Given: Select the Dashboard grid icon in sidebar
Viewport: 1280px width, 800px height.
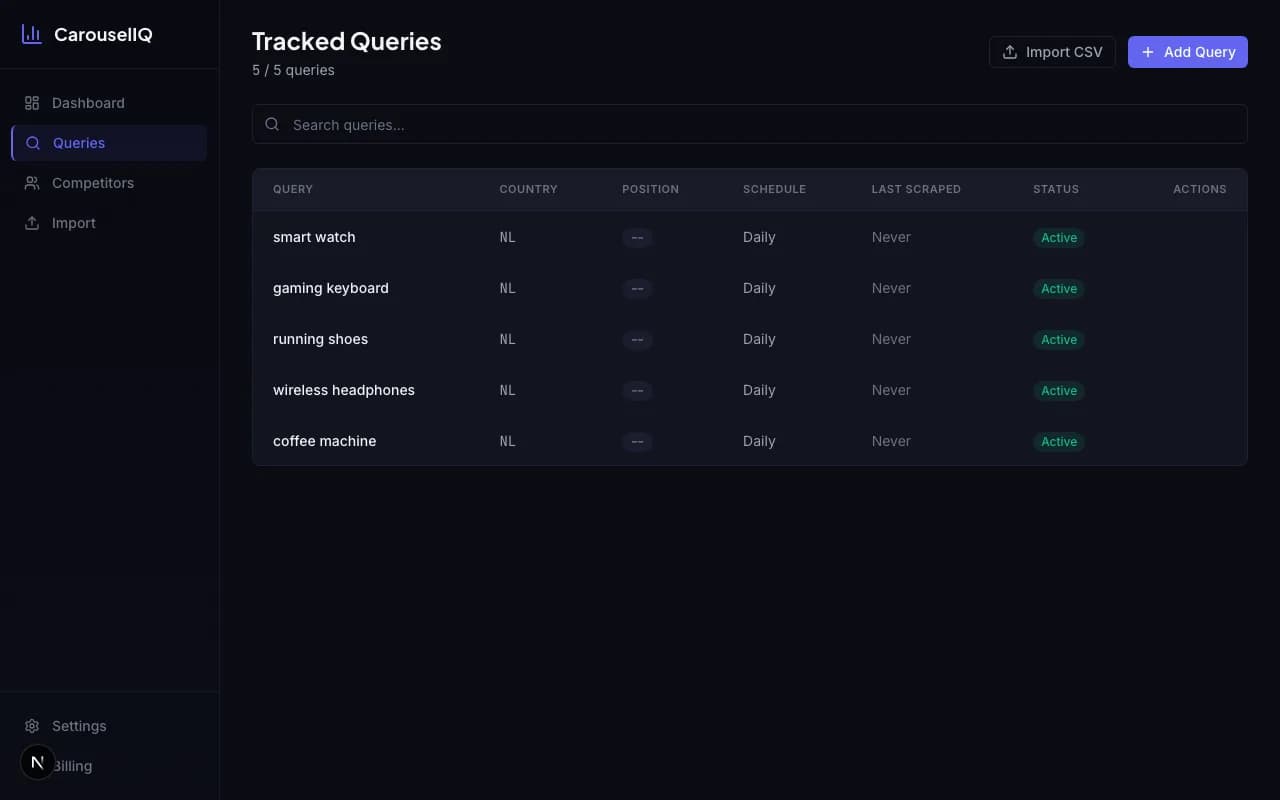Looking at the screenshot, I should point(30,102).
